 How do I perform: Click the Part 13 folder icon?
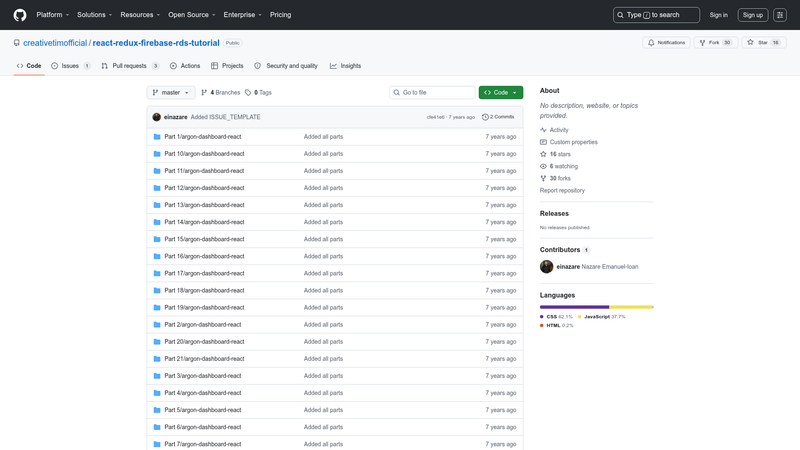pyautogui.click(x=157, y=205)
